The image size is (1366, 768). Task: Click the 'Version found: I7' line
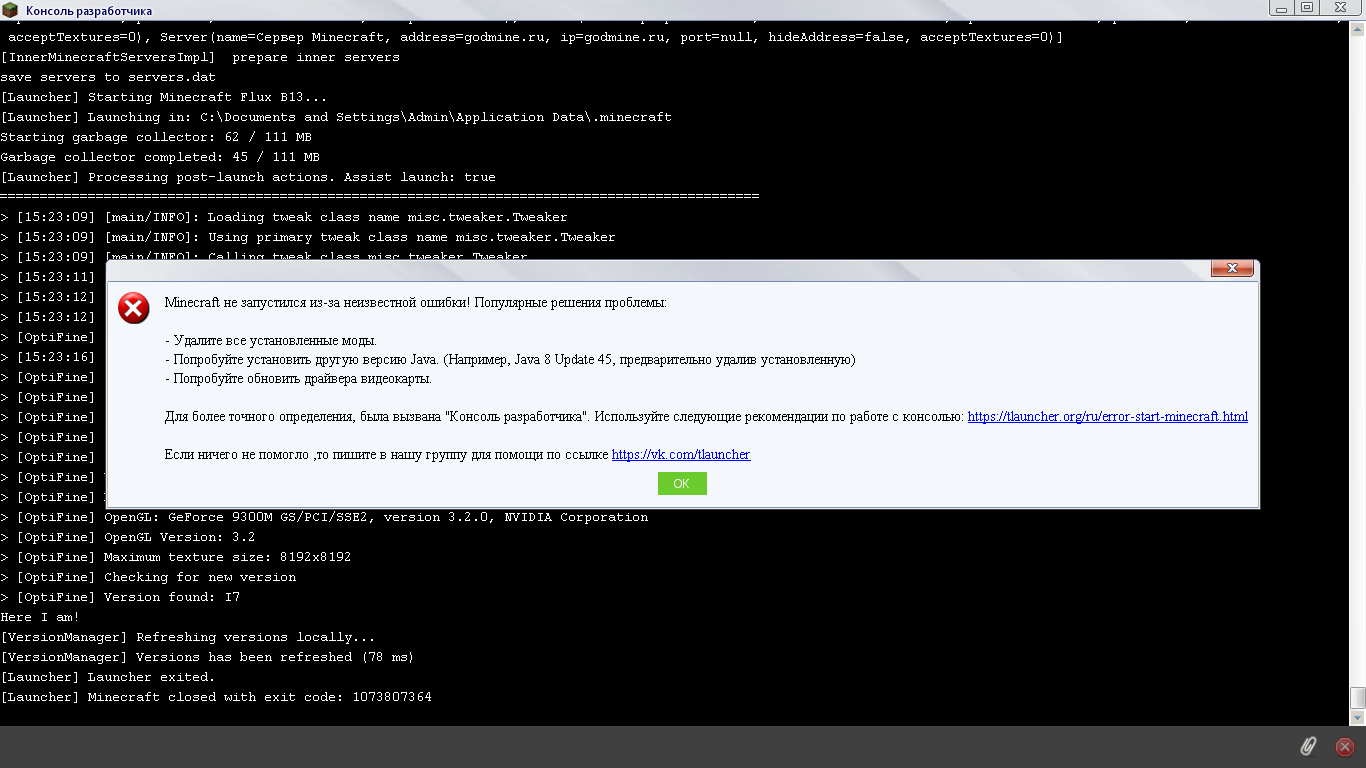(x=120, y=597)
